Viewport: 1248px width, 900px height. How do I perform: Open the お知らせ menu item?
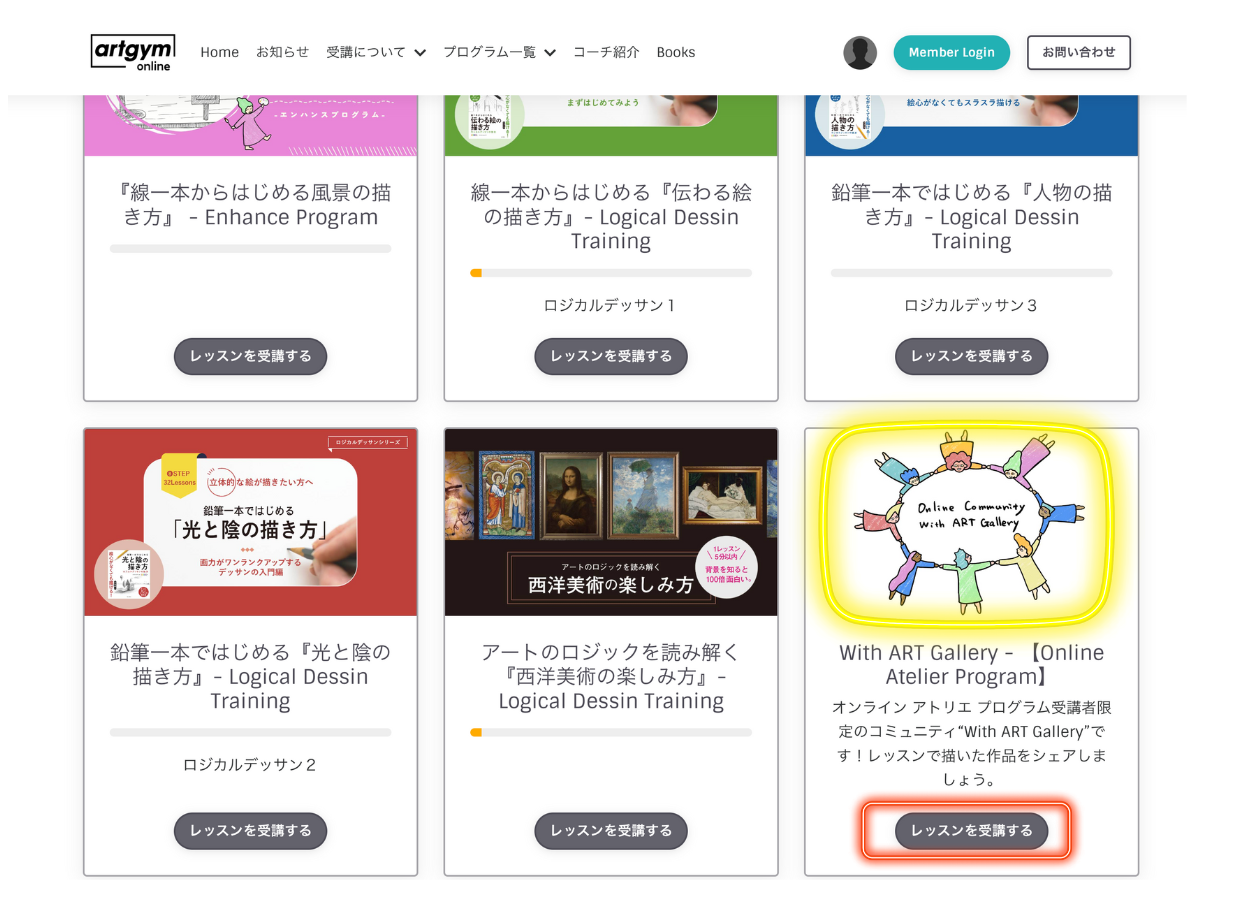[x=282, y=53]
